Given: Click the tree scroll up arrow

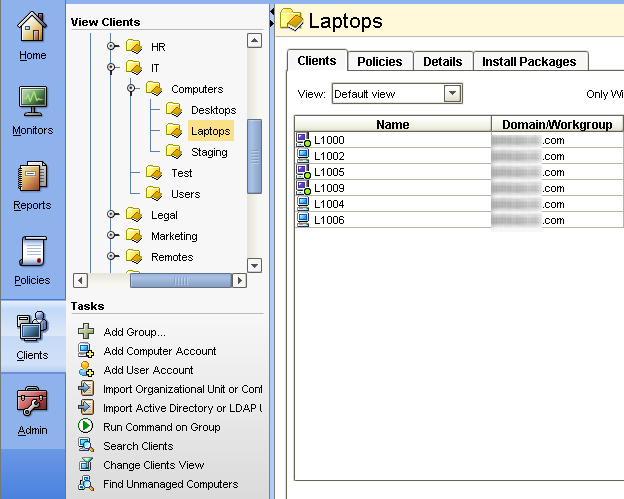Looking at the screenshot, I should (255, 41).
